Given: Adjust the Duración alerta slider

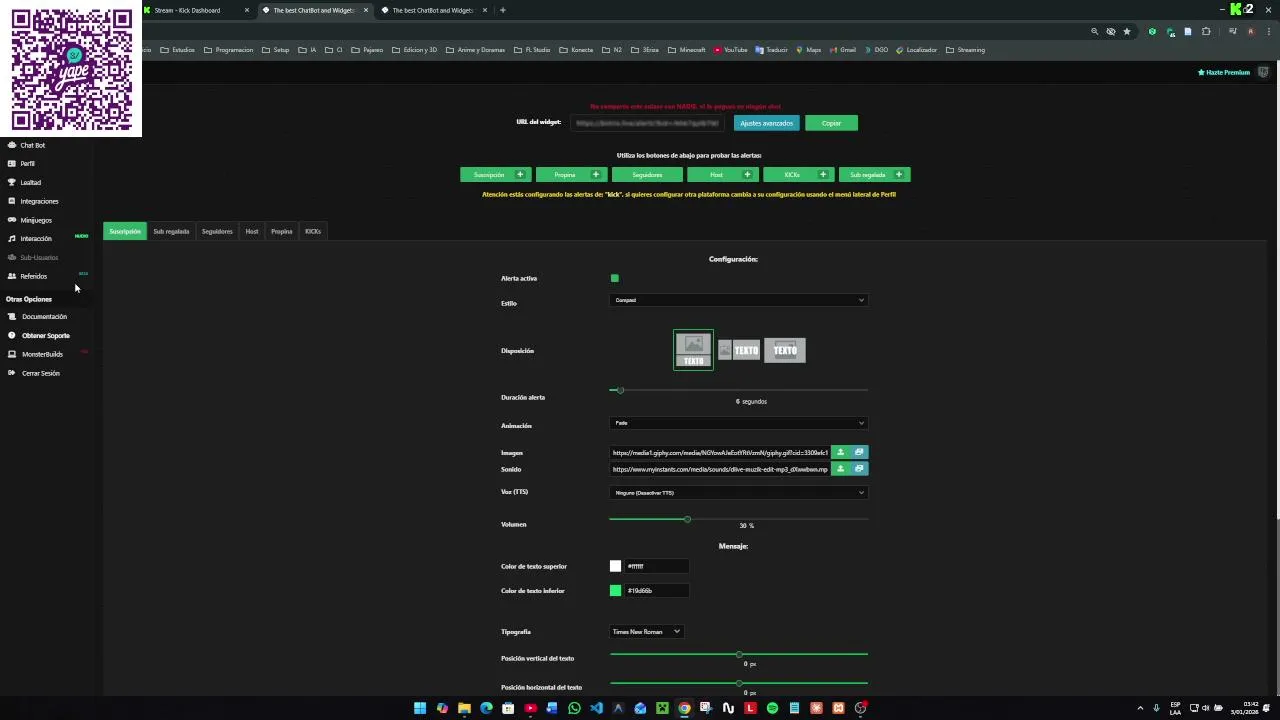Looking at the screenshot, I should point(738,390).
